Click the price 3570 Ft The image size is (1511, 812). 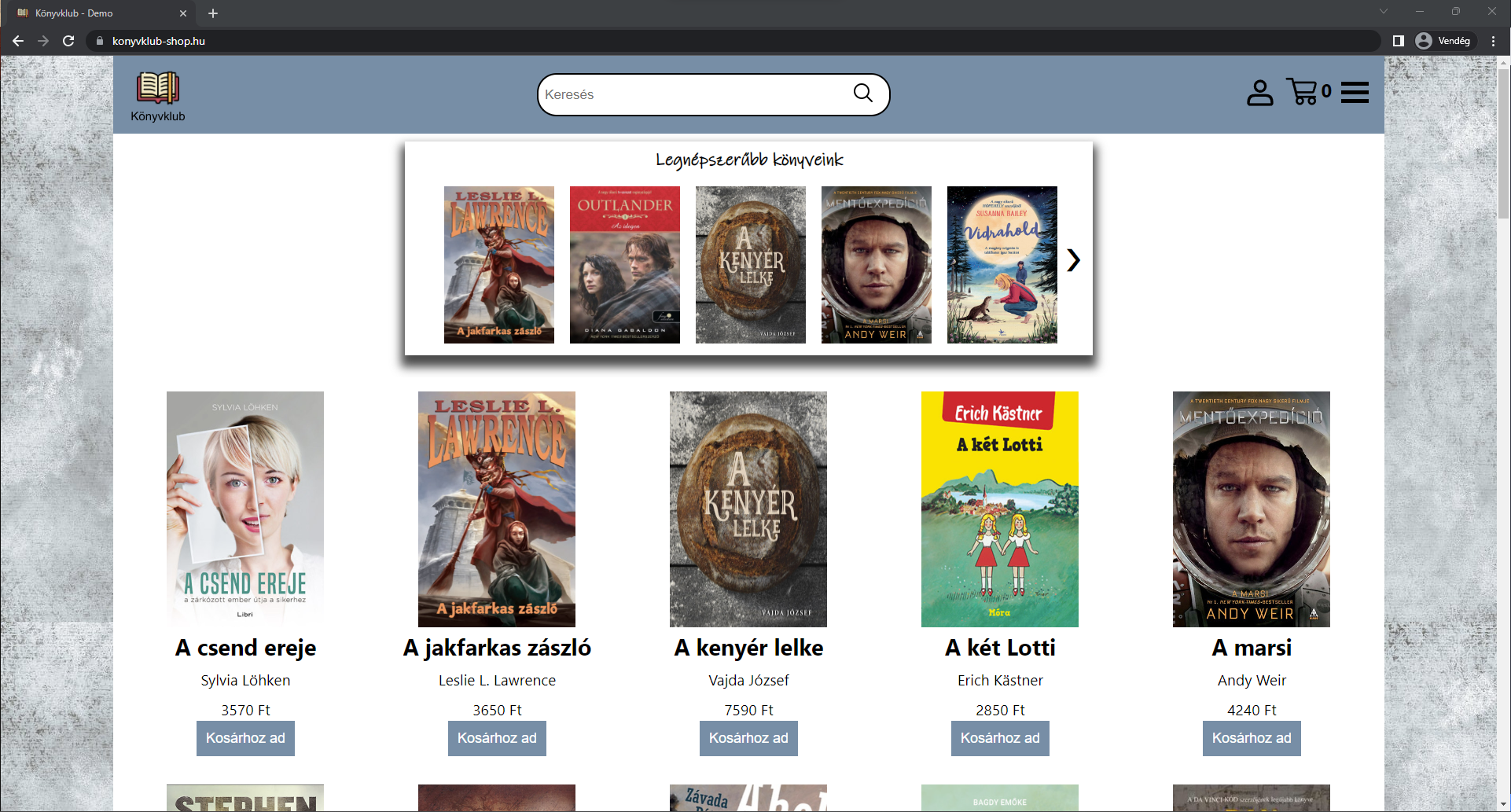coord(245,711)
